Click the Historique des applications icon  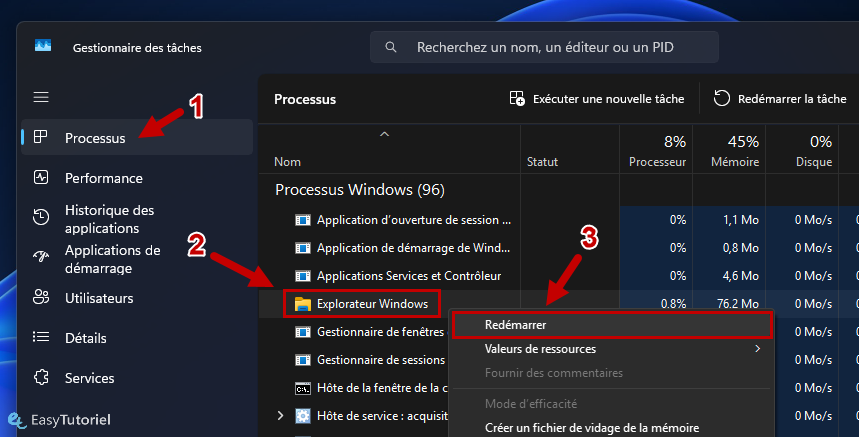(41, 217)
